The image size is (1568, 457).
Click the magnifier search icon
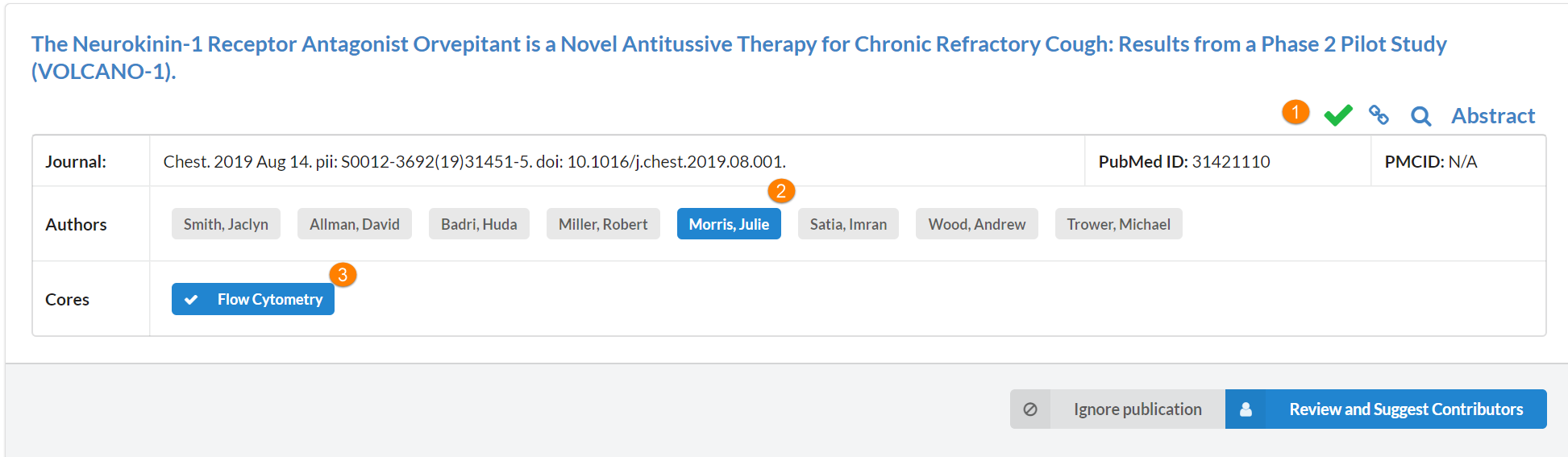(1420, 116)
